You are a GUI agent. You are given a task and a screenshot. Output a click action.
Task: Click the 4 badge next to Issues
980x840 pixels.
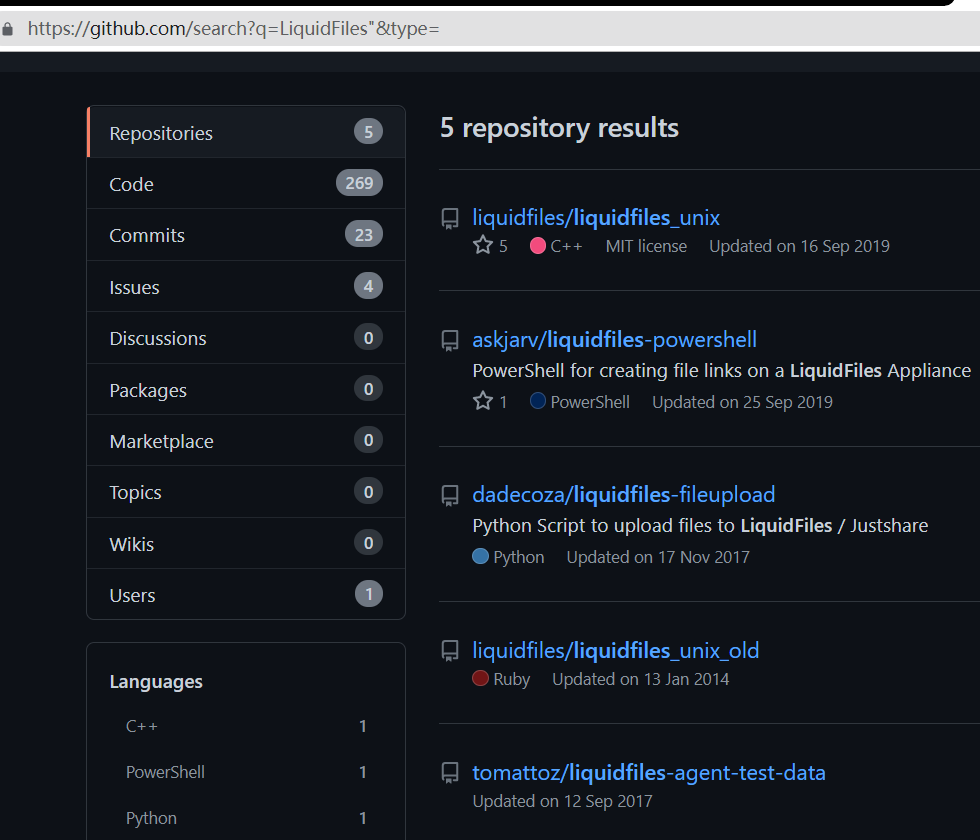pyautogui.click(x=368, y=286)
